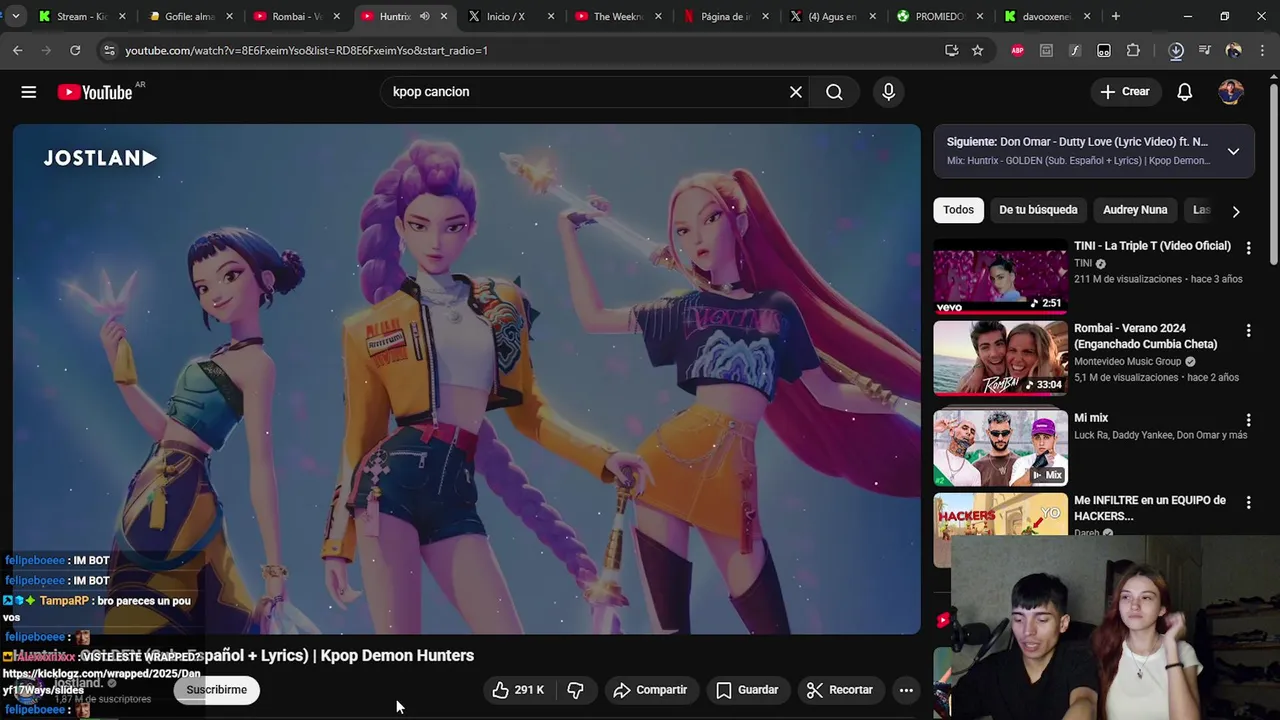Screen dimensions: 1280x720
Task: Bookmark this page with the star
Action: (x=977, y=50)
